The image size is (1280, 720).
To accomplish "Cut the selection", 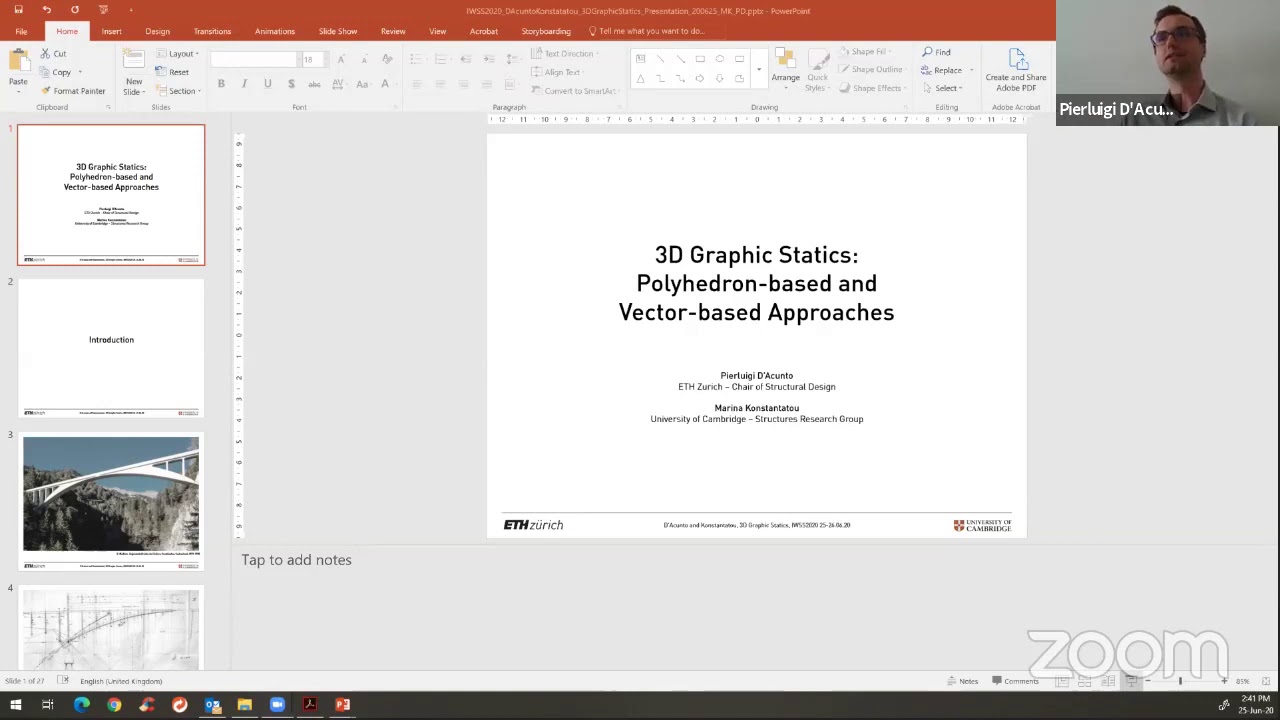I will [x=53, y=54].
